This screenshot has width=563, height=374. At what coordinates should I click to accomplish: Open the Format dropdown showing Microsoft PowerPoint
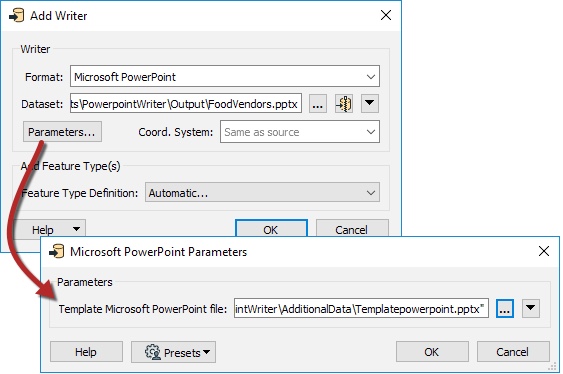click(x=225, y=76)
